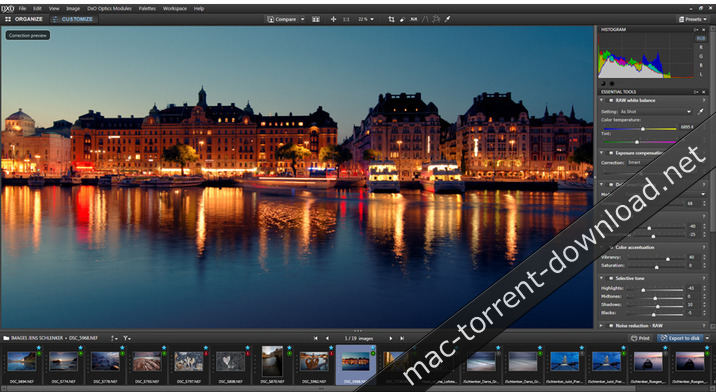The height and width of the screenshot is (392, 716).
Task: Show the RGB histogram channel
Action: coord(700,38)
